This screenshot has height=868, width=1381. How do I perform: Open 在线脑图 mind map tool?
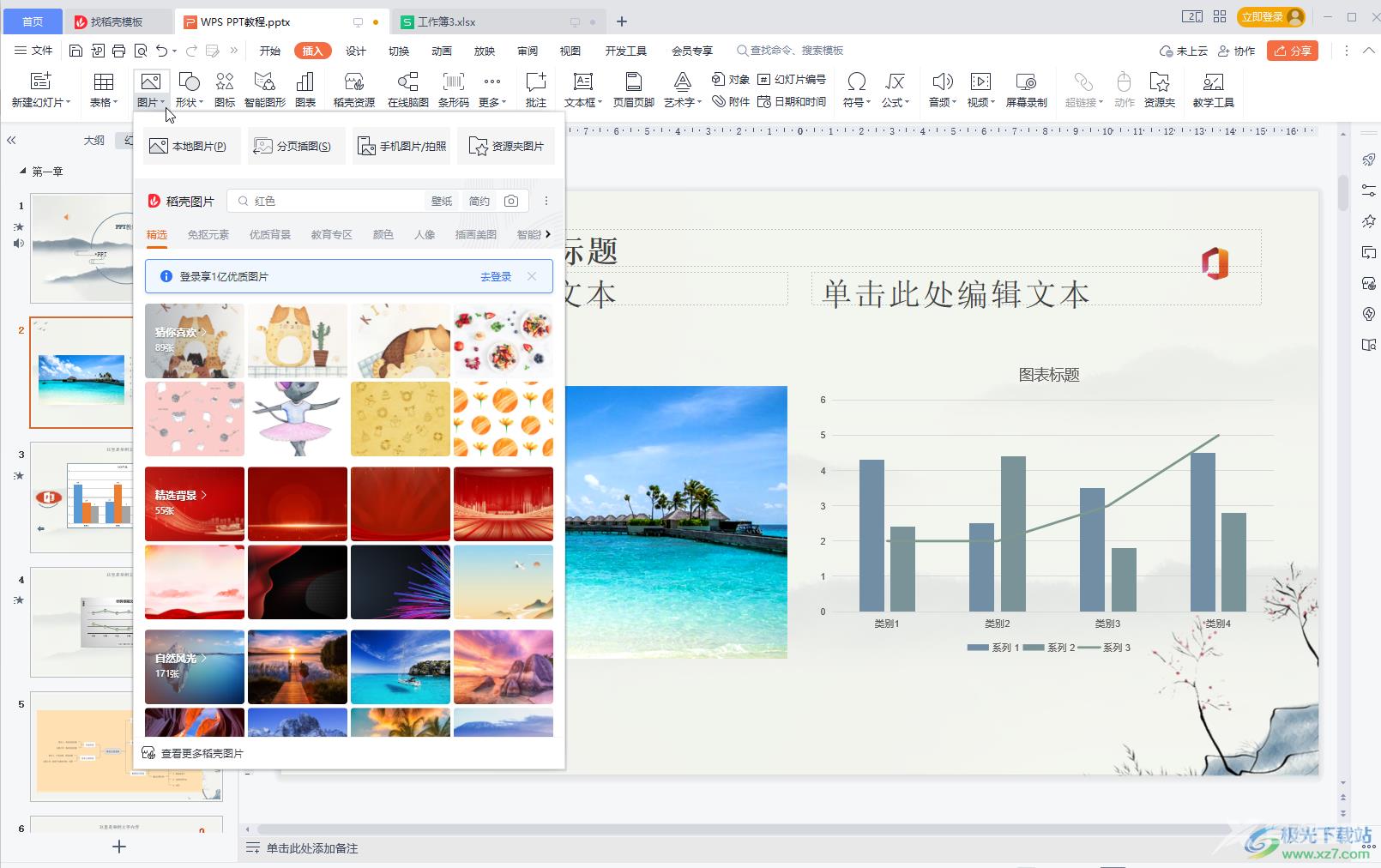(408, 89)
